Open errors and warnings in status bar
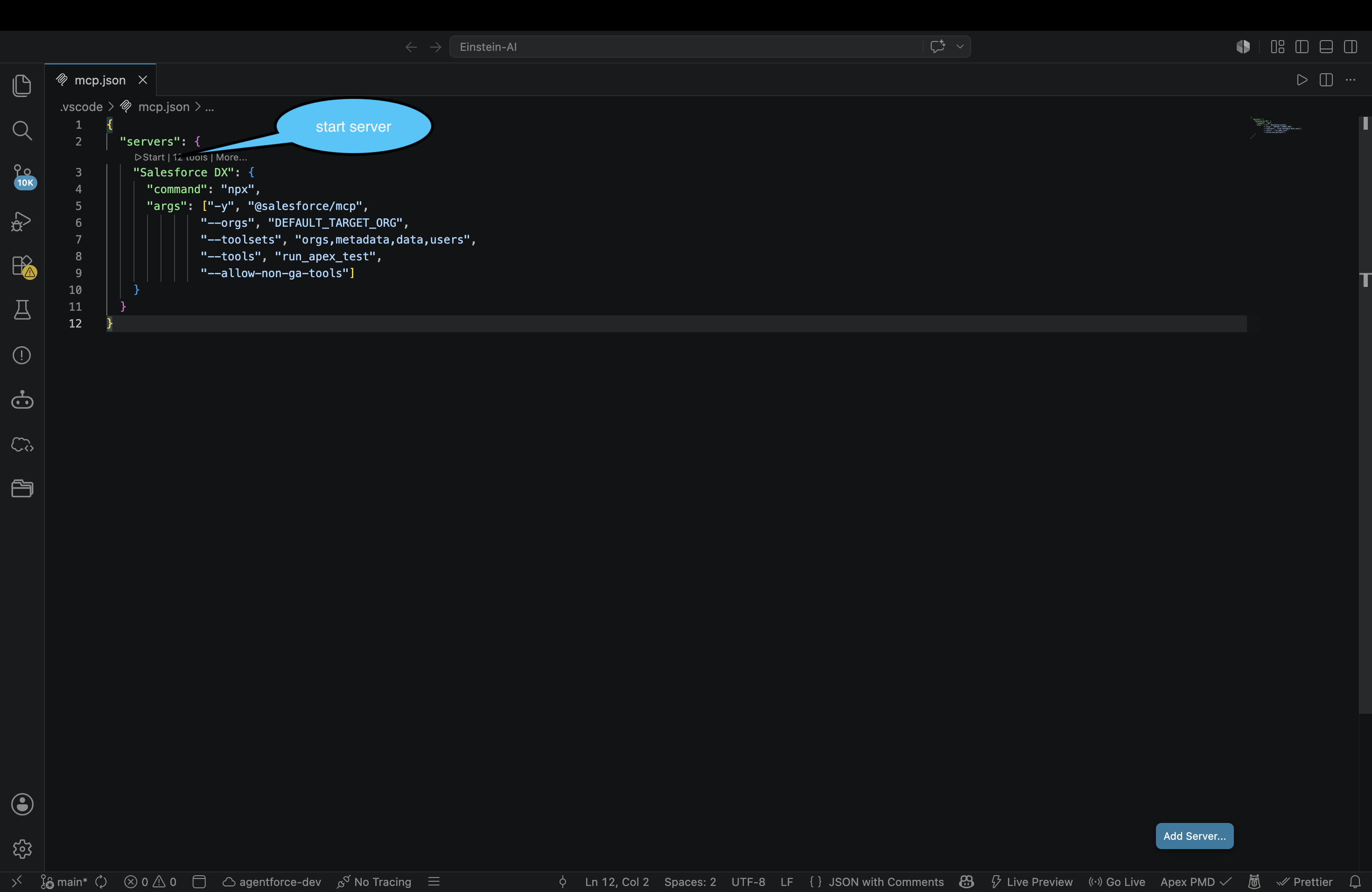 (150, 882)
